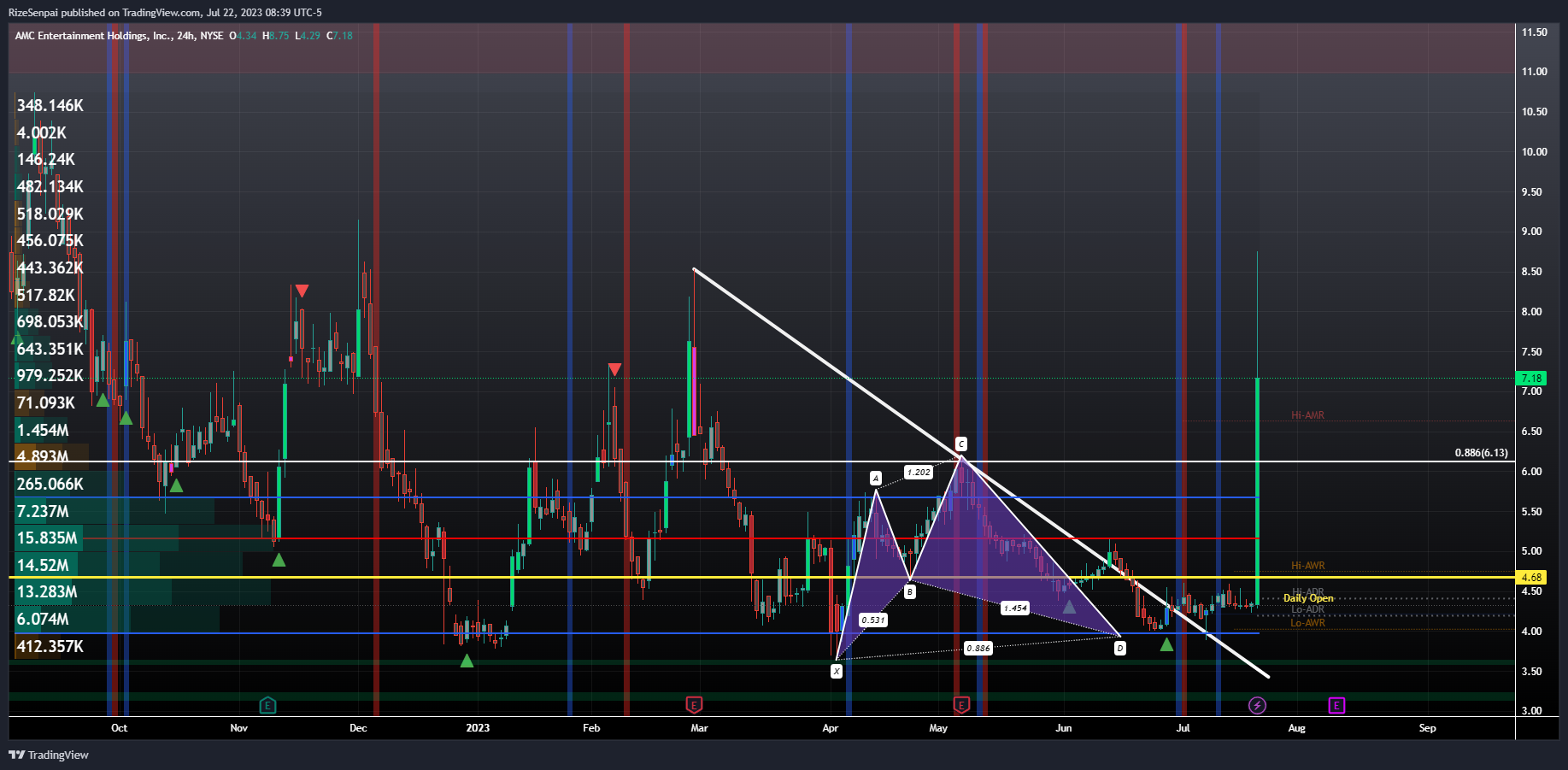Select the harmonic pattern point B label
The width and height of the screenshot is (1568, 770).
pyautogui.click(x=910, y=591)
